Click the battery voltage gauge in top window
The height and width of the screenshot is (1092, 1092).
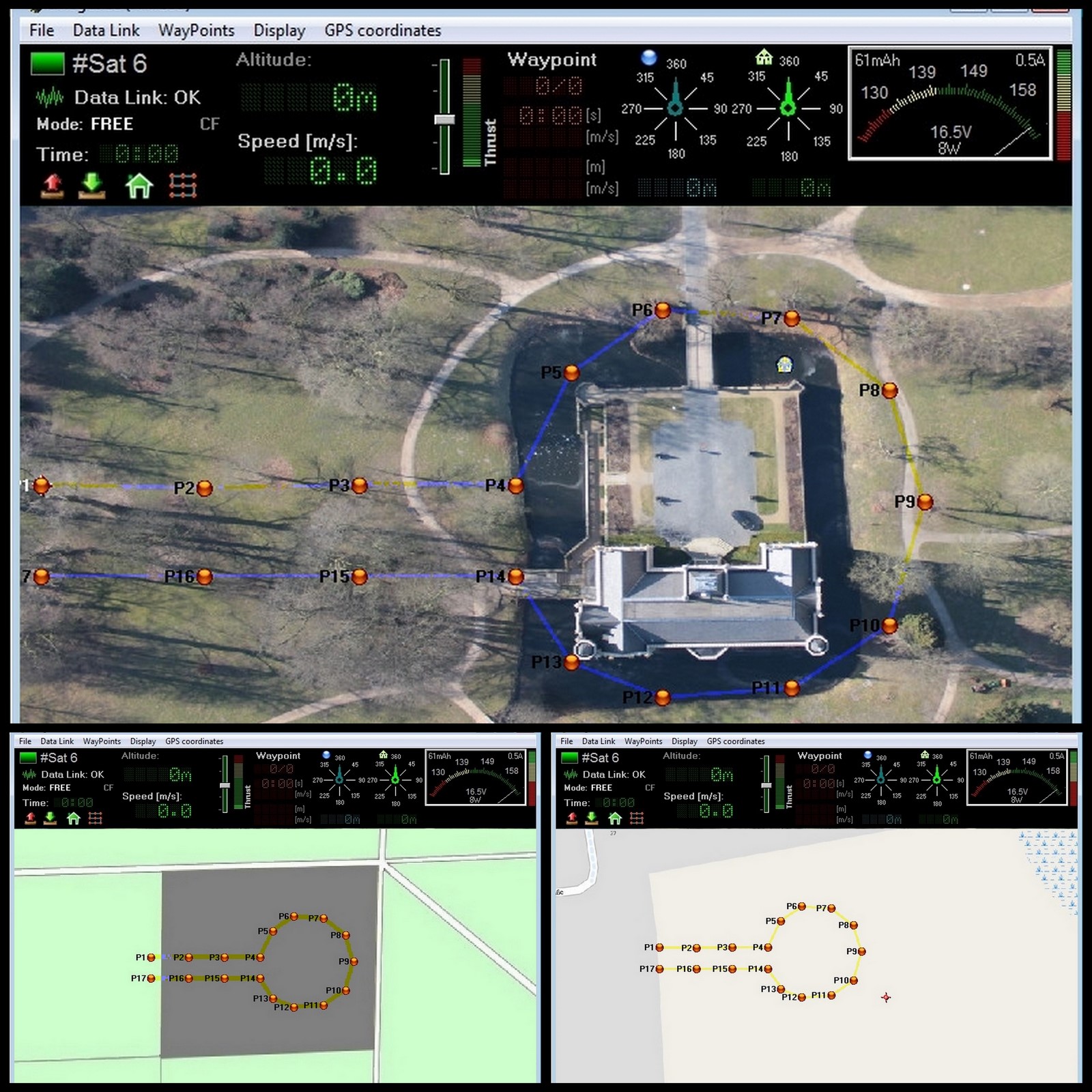tap(949, 104)
